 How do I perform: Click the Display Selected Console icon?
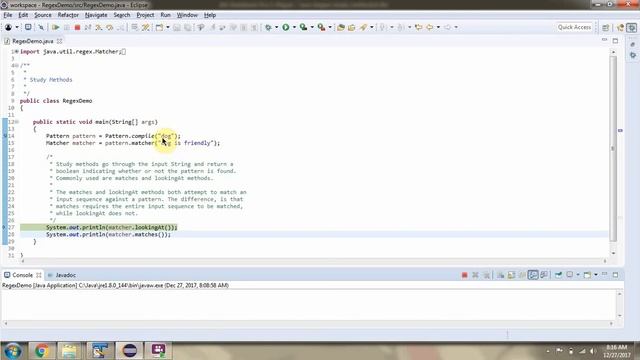pyautogui.click(x=570, y=275)
